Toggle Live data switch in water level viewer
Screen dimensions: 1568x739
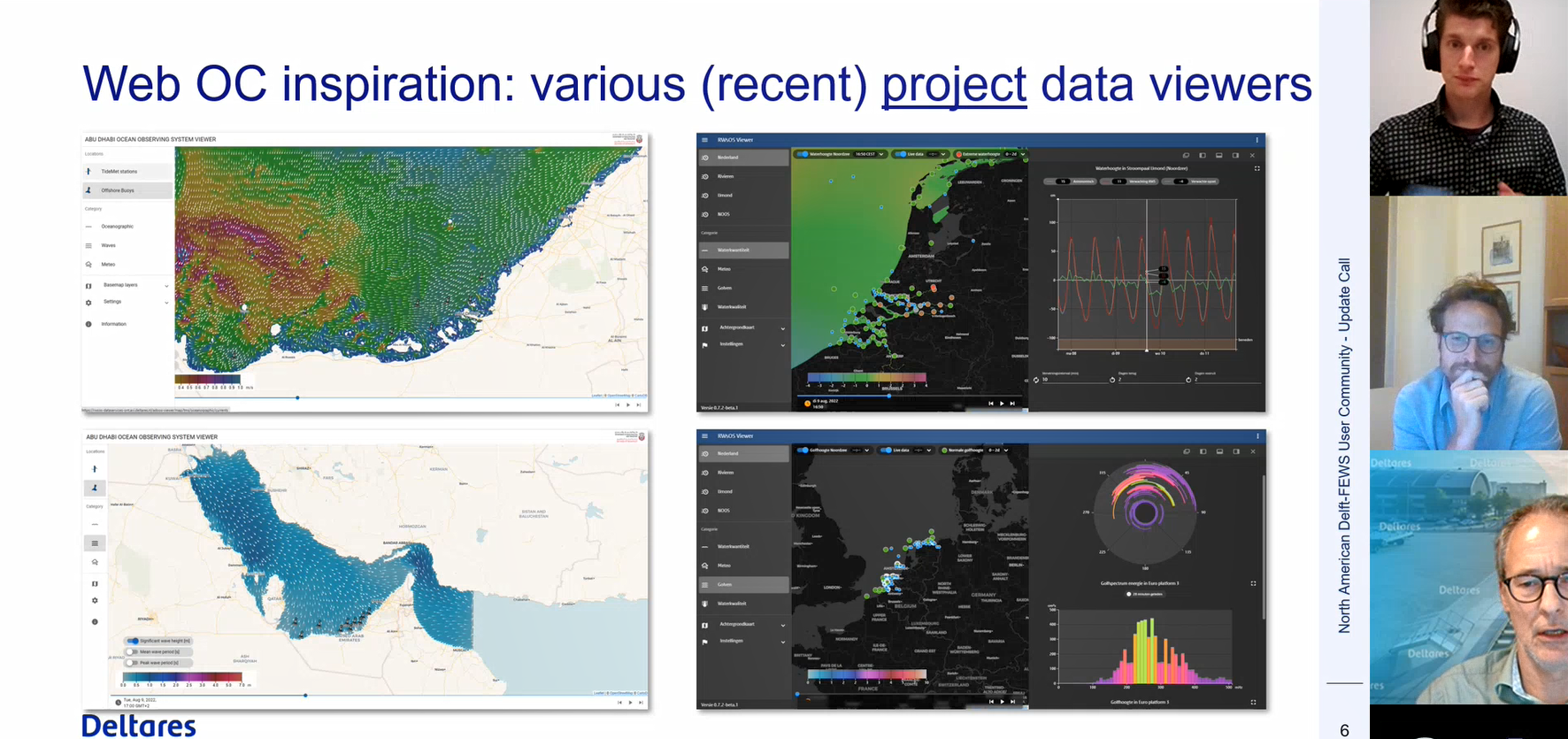pyautogui.click(x=900, y=154)
